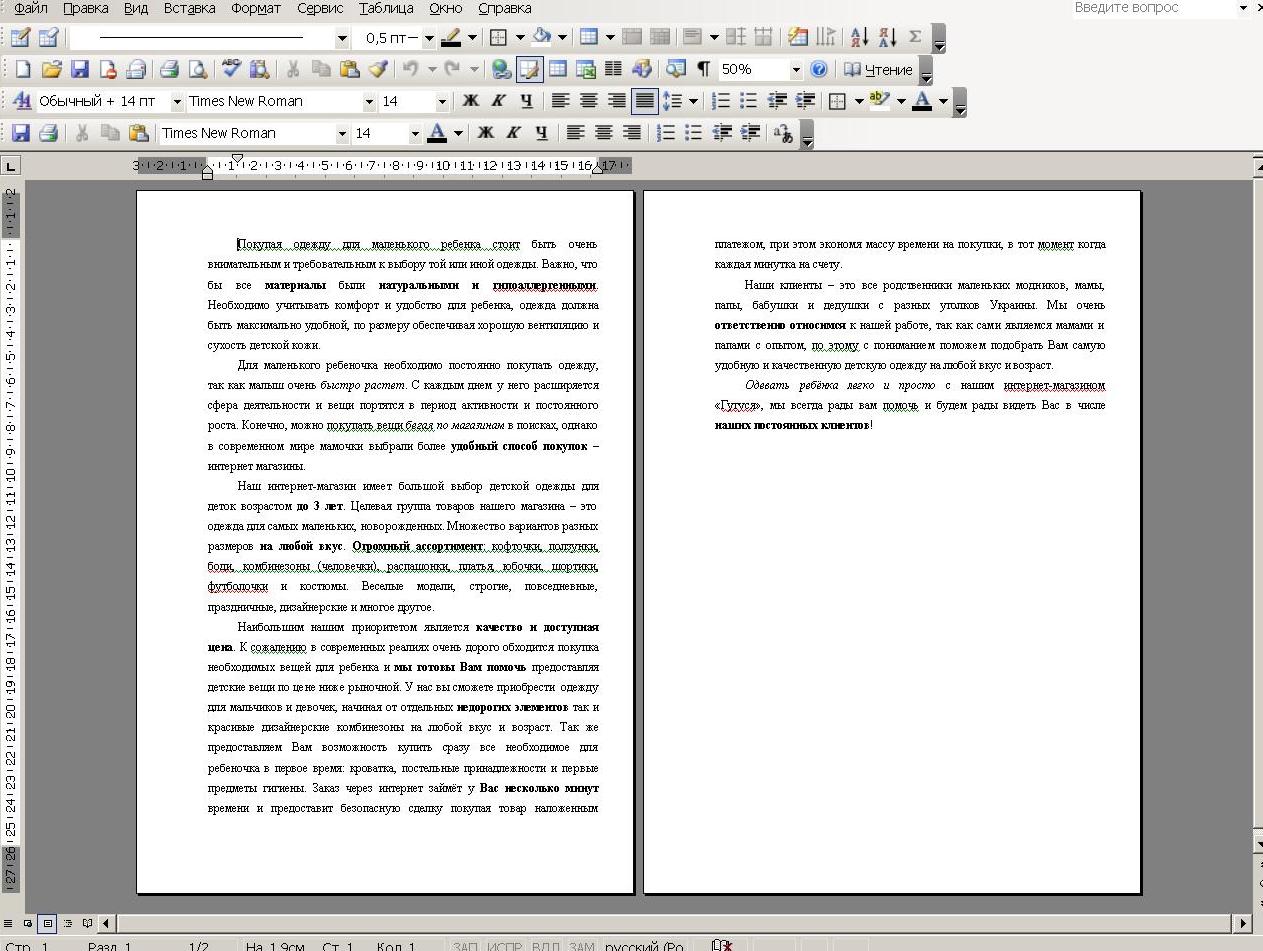
Task: Sort ascending with the А-Я icon
Action: click(859, 38)
